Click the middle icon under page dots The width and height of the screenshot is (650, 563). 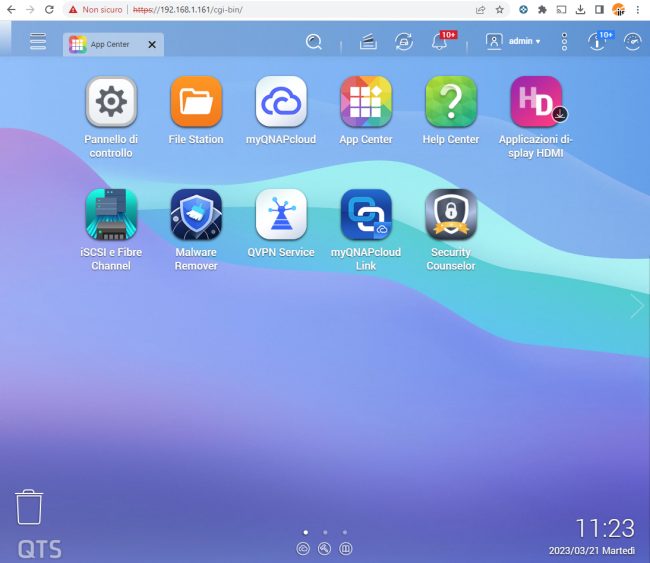tap(324, 549)
